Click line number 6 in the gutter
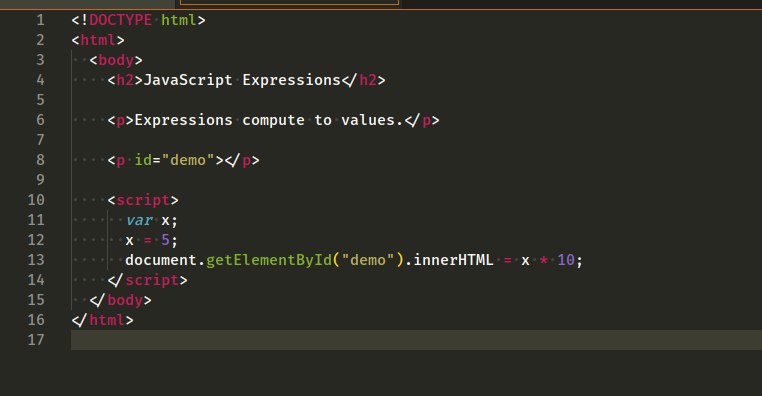The image size is (762, 396). (40, 120)
